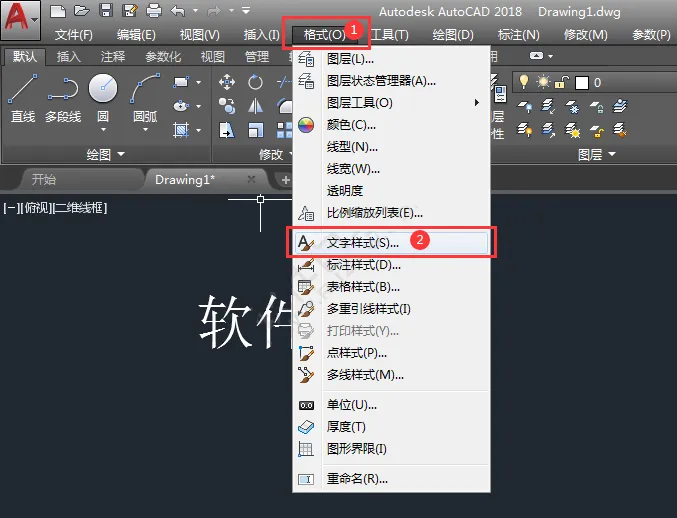Viewport: 677px width, 518px height.
Task: Open the File (文件) menu
Action: click(73, 35)
